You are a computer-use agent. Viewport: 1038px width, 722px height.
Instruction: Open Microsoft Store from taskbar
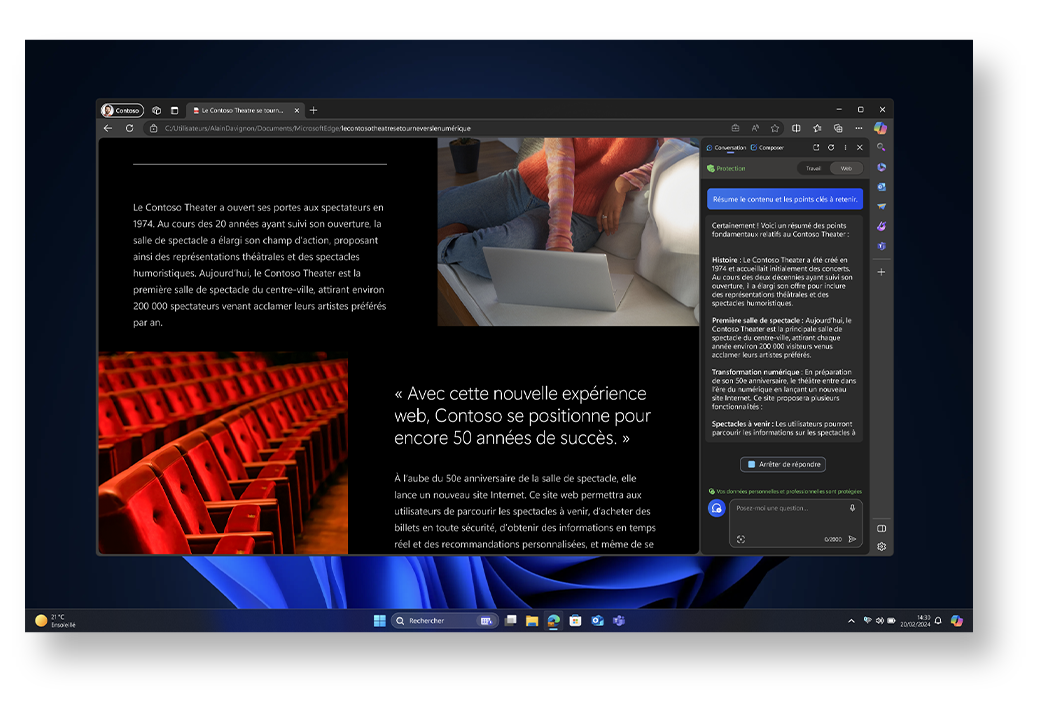(575, 621)
